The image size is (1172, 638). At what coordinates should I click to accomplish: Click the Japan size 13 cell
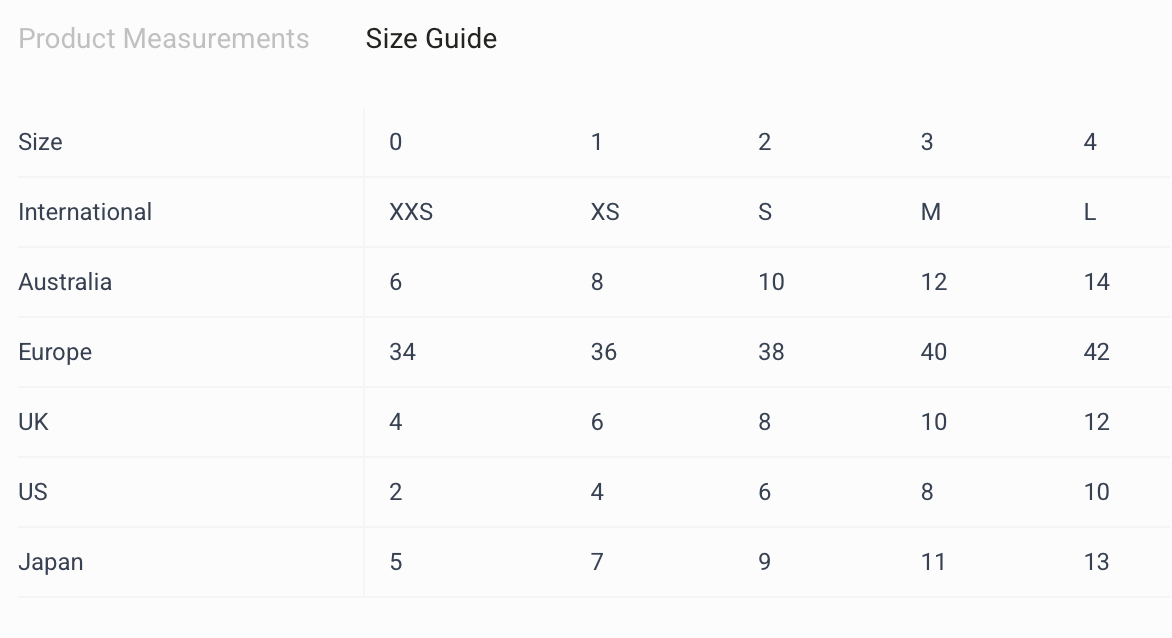tap(1097, 562)
